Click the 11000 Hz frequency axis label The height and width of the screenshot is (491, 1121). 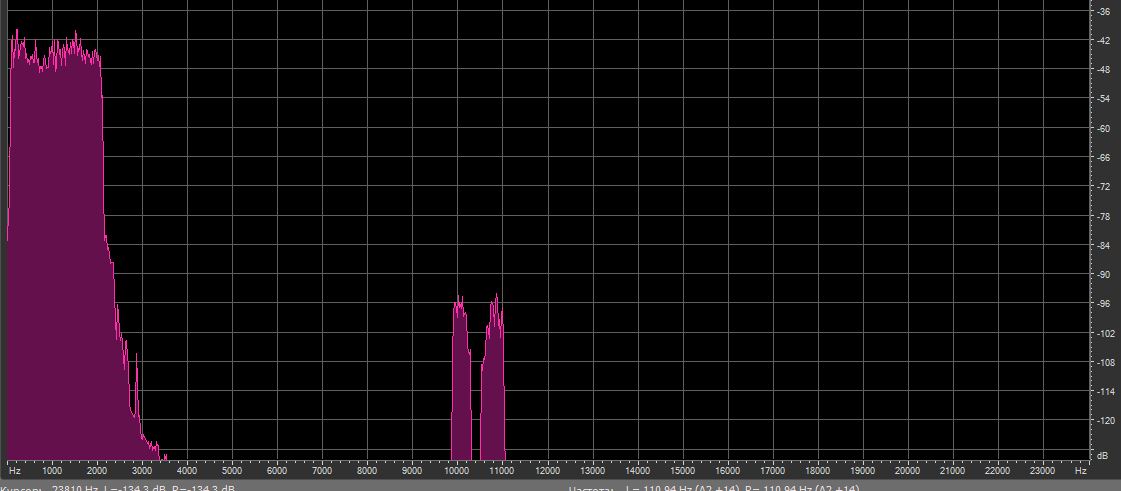502,472
